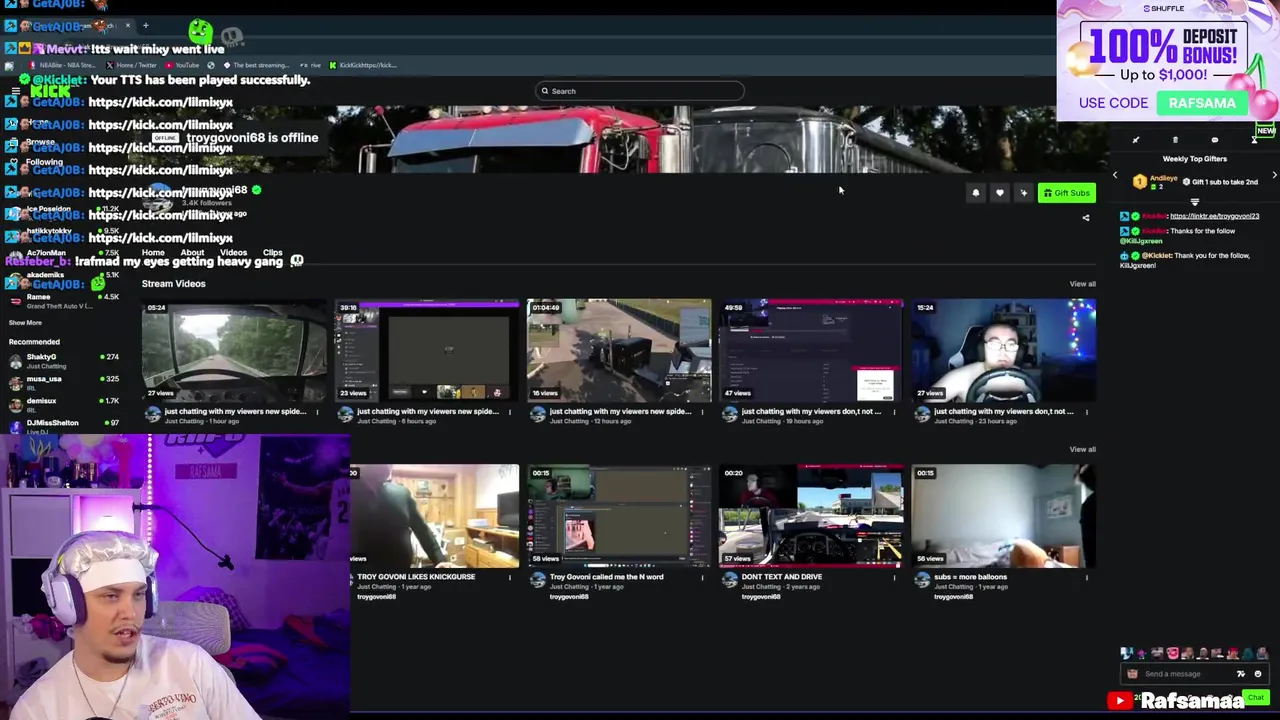The width and height of the screenshot is (1280, 720).
Task: Open the Home / Twitter browser tab
Action: (x=131, y=65)
